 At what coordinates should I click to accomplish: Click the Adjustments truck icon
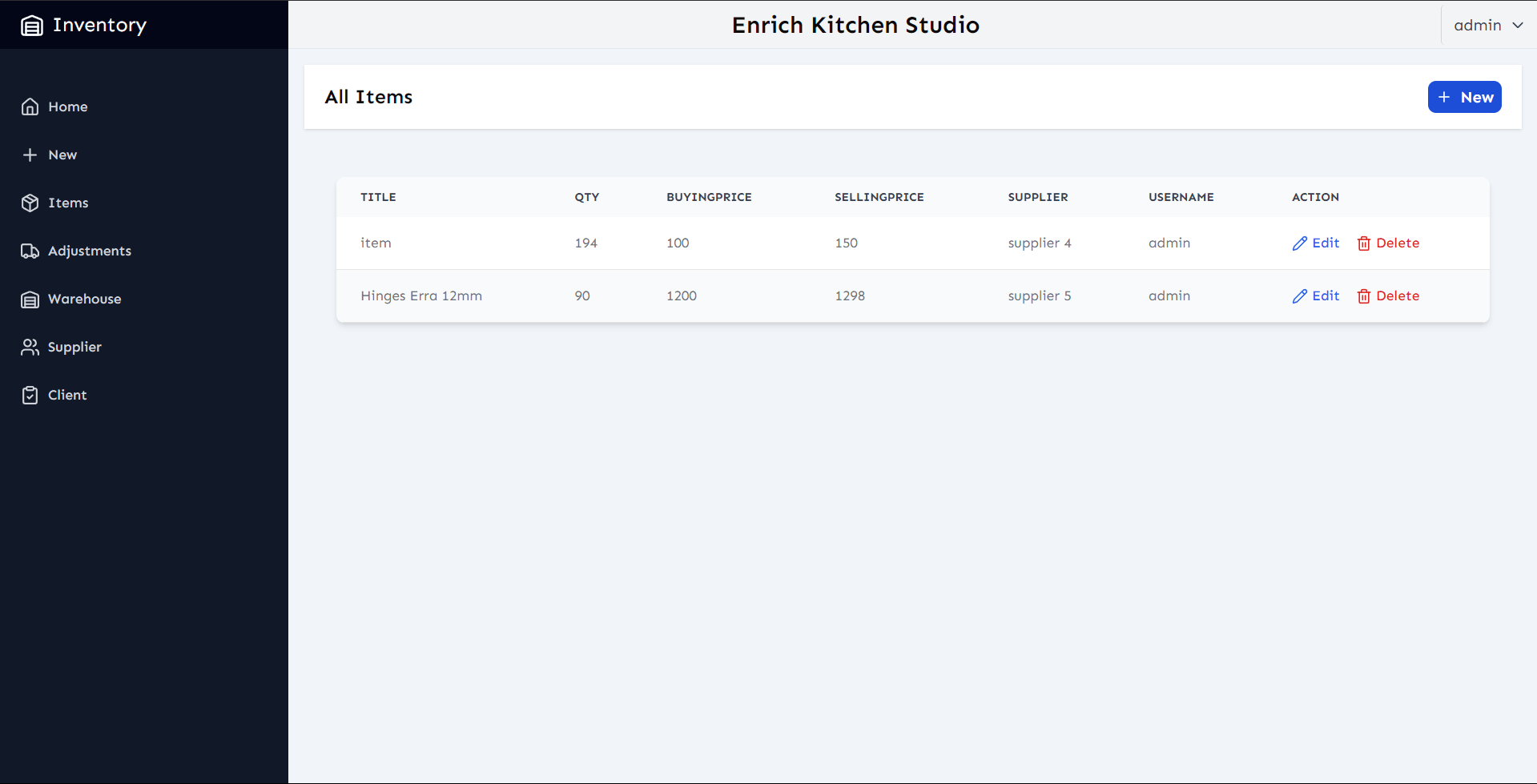pos(30,251)
